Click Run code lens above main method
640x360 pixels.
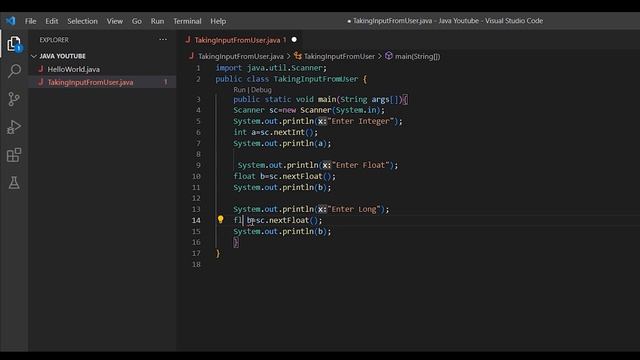click(239, 89)
